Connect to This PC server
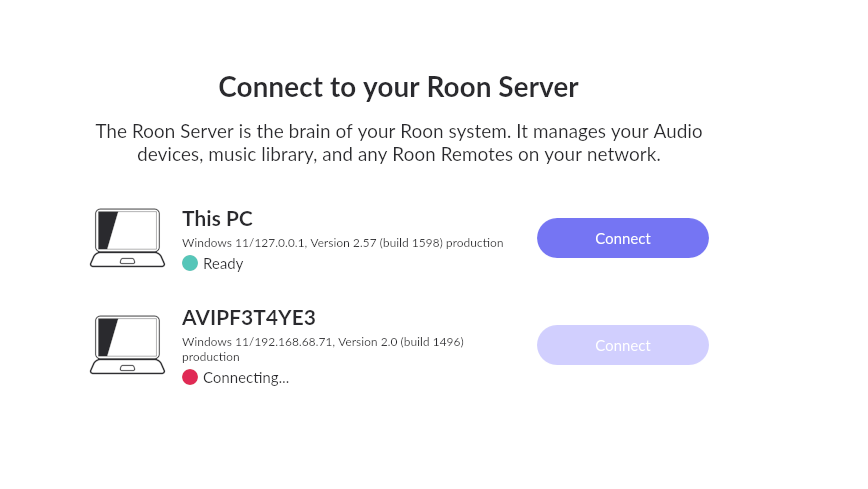868x489 pixels. [x=623, y=238]
